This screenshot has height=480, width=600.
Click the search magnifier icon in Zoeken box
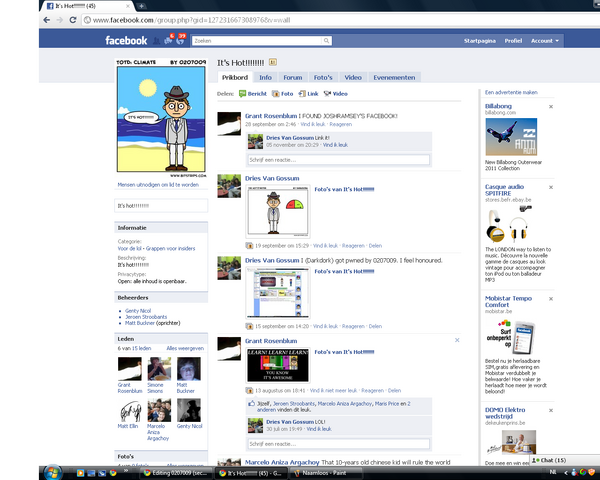326,41
